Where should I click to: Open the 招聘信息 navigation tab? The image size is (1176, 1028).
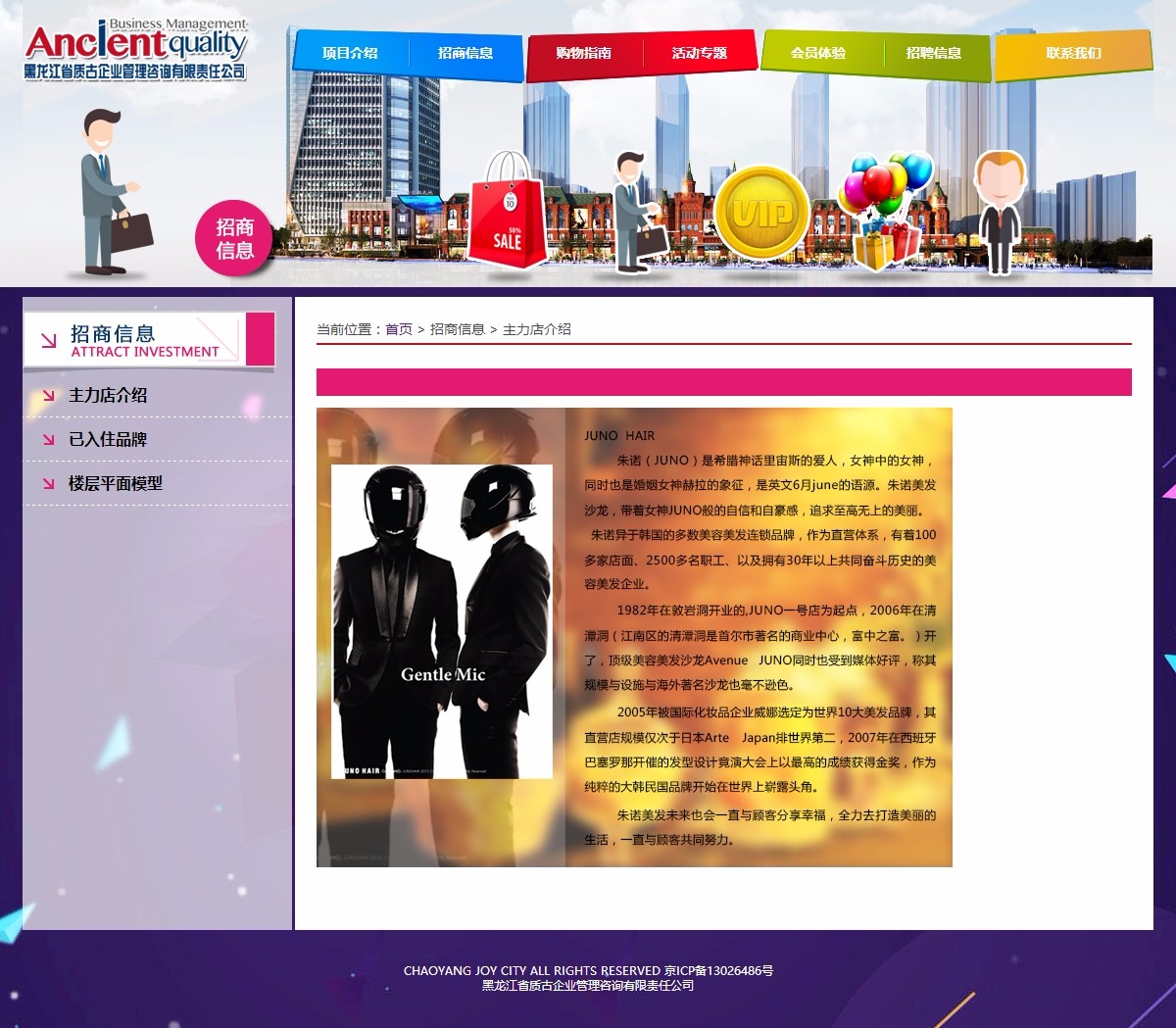pyautogui.click(x=934, y=53)
